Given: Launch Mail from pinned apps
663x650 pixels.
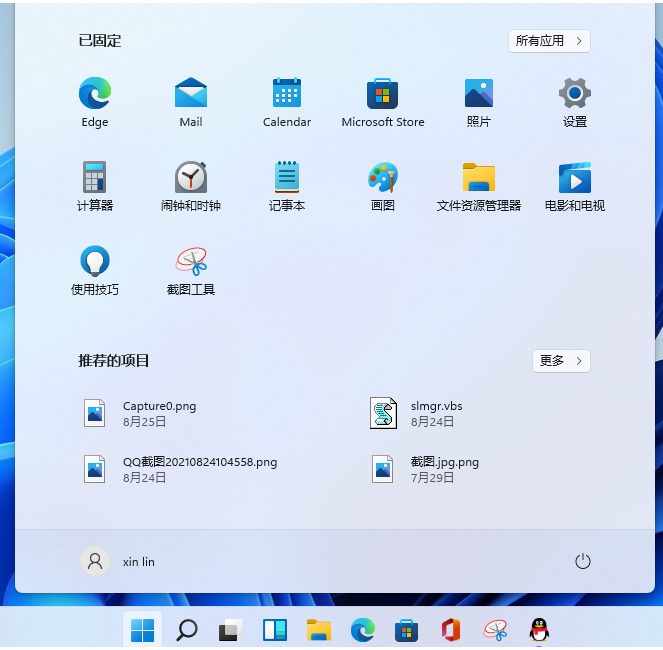Looking at the screenshot, I should tap(191, 102).
